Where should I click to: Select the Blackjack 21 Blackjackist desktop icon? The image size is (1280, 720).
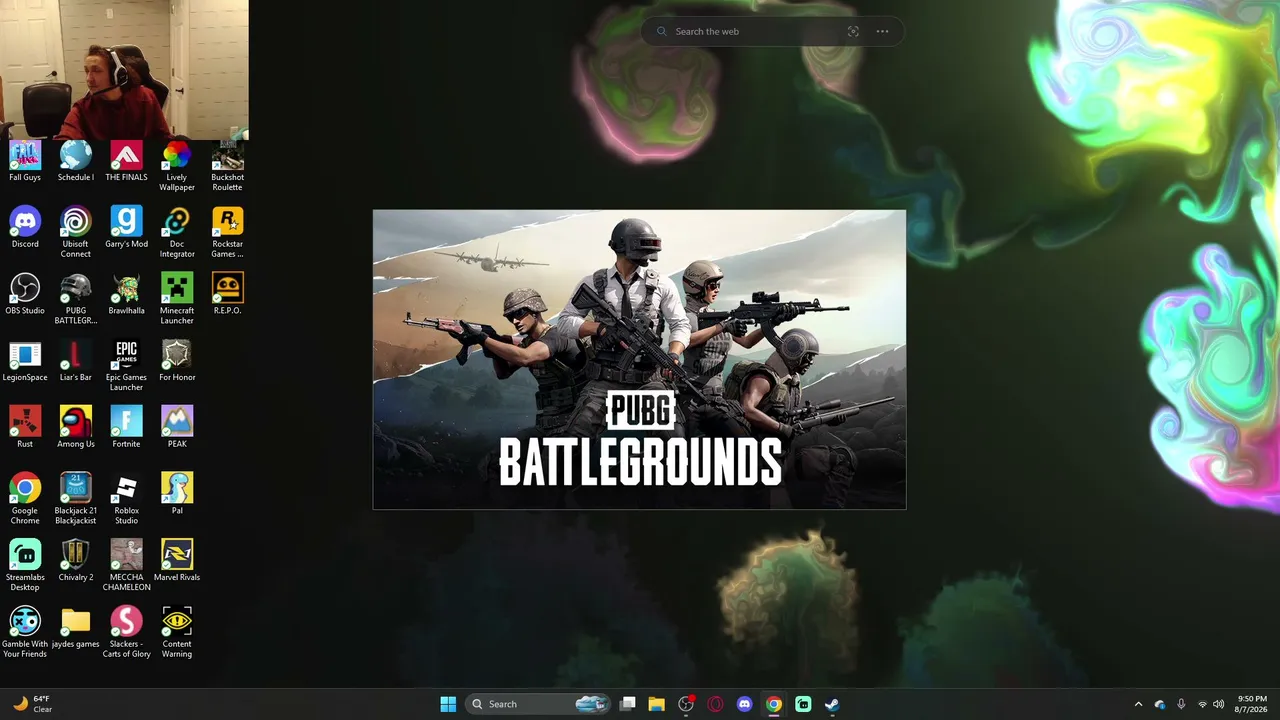[x=76, y=500]
